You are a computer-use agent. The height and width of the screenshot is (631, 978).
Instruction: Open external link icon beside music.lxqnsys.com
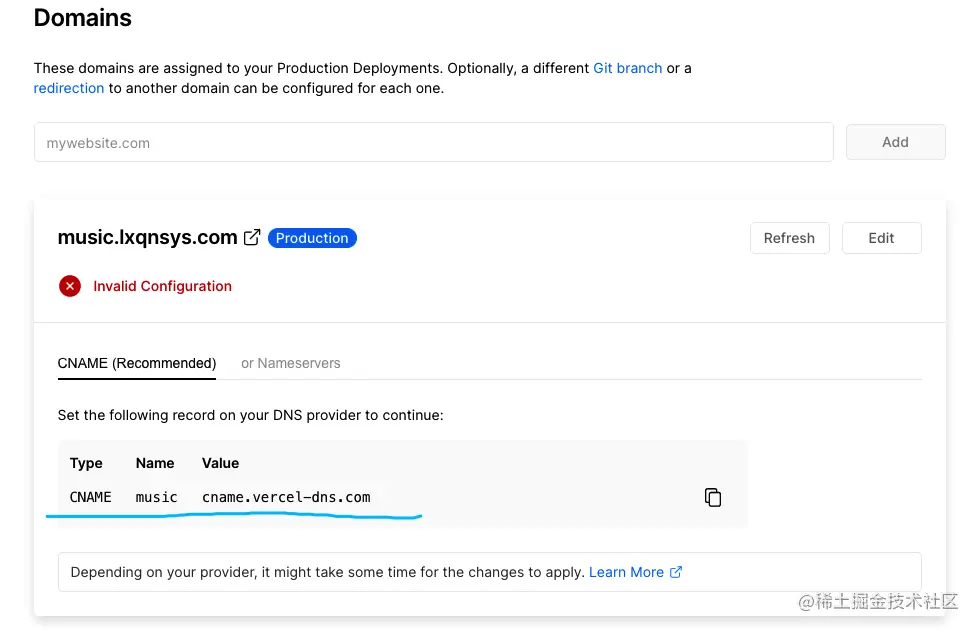click(252, 238)
